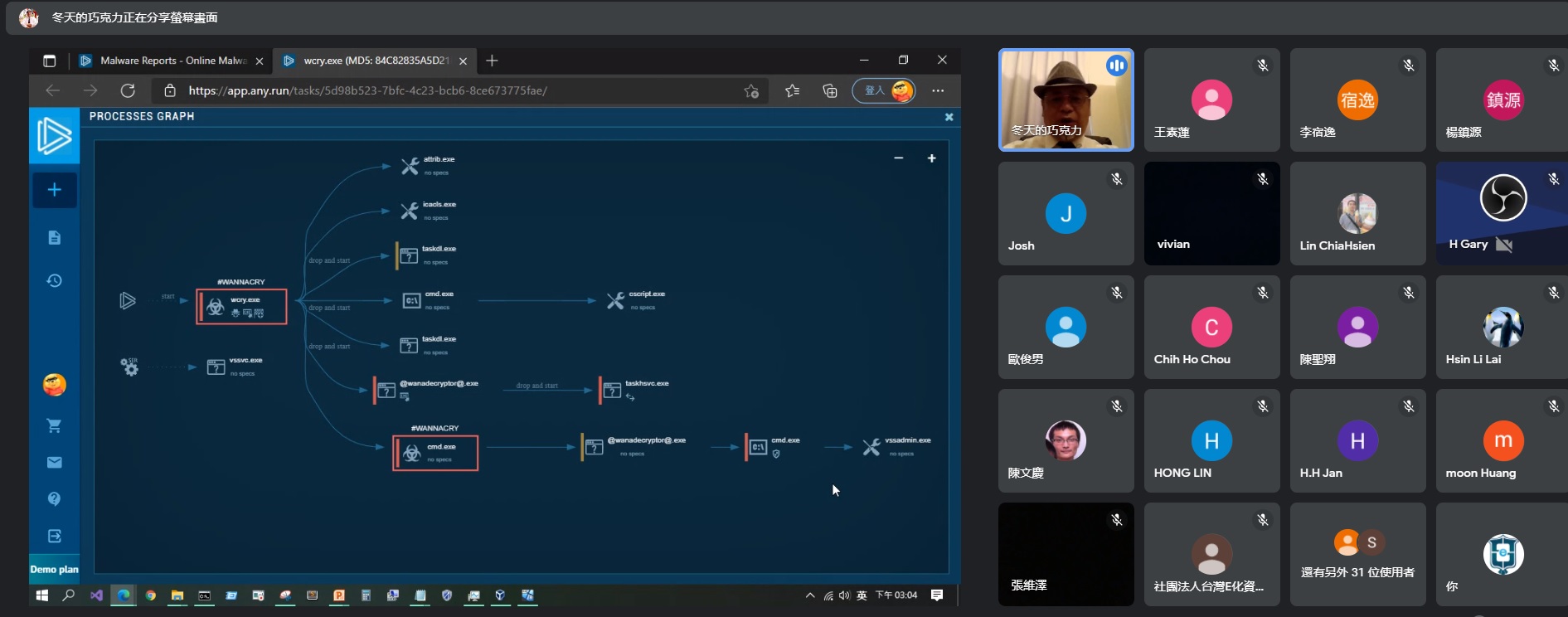Go back in the browser
This screenshot has height=617, width=1568.
(x=53, y=90)
